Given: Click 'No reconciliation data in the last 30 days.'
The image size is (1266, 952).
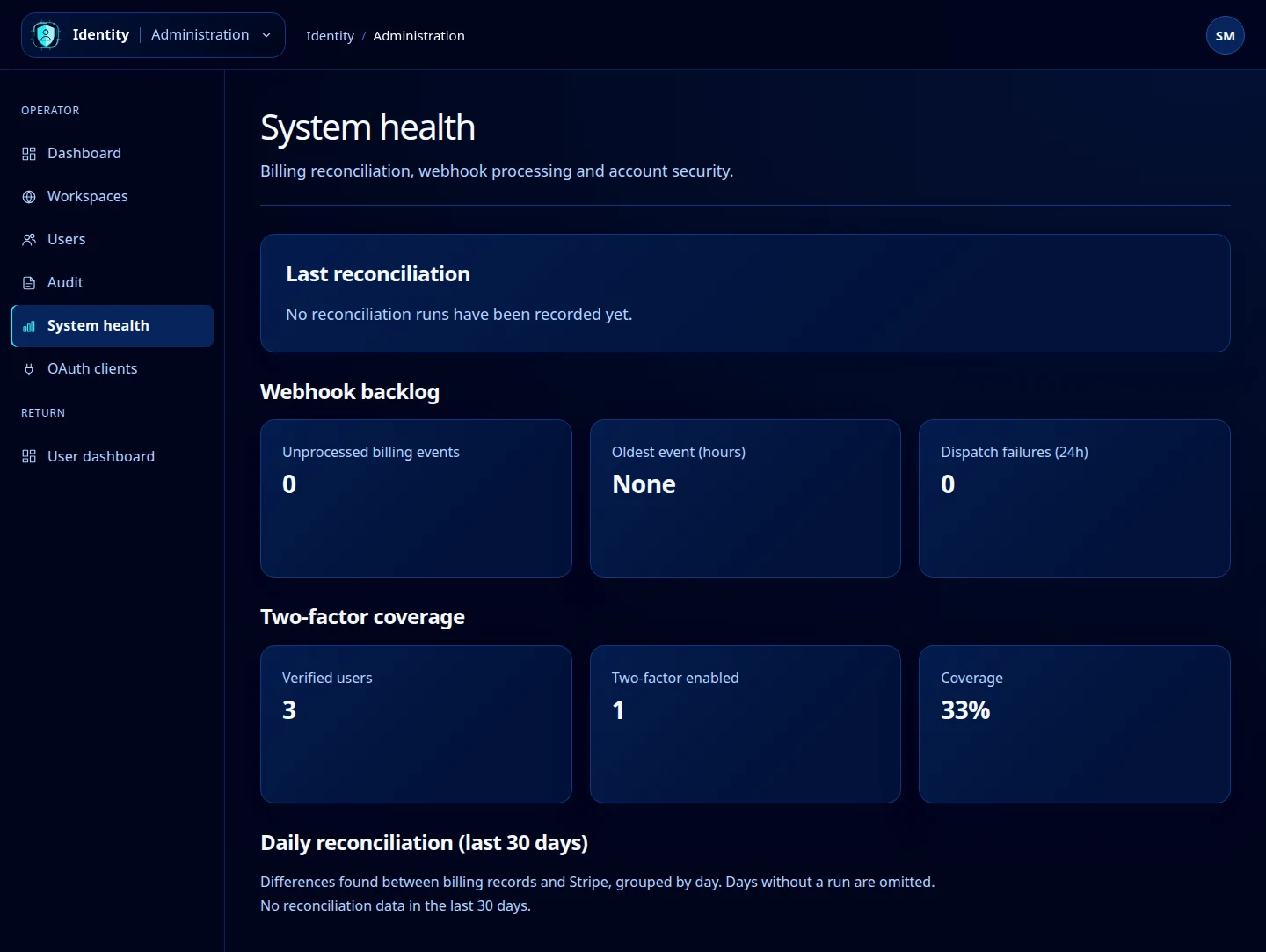Looking at the screenshot, I should pyautogui.click(x=396, y=905).
